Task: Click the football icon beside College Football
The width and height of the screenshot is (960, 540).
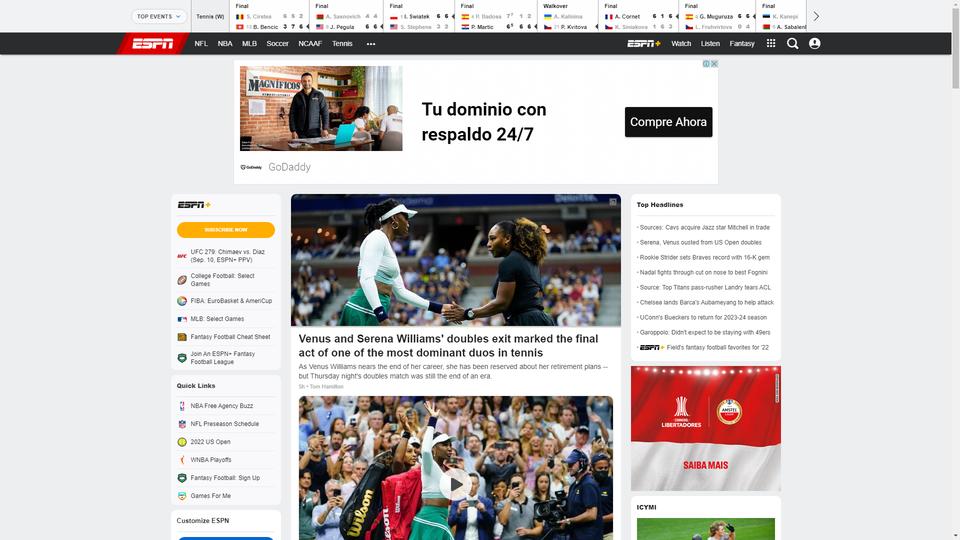Action: coord(182,280)
